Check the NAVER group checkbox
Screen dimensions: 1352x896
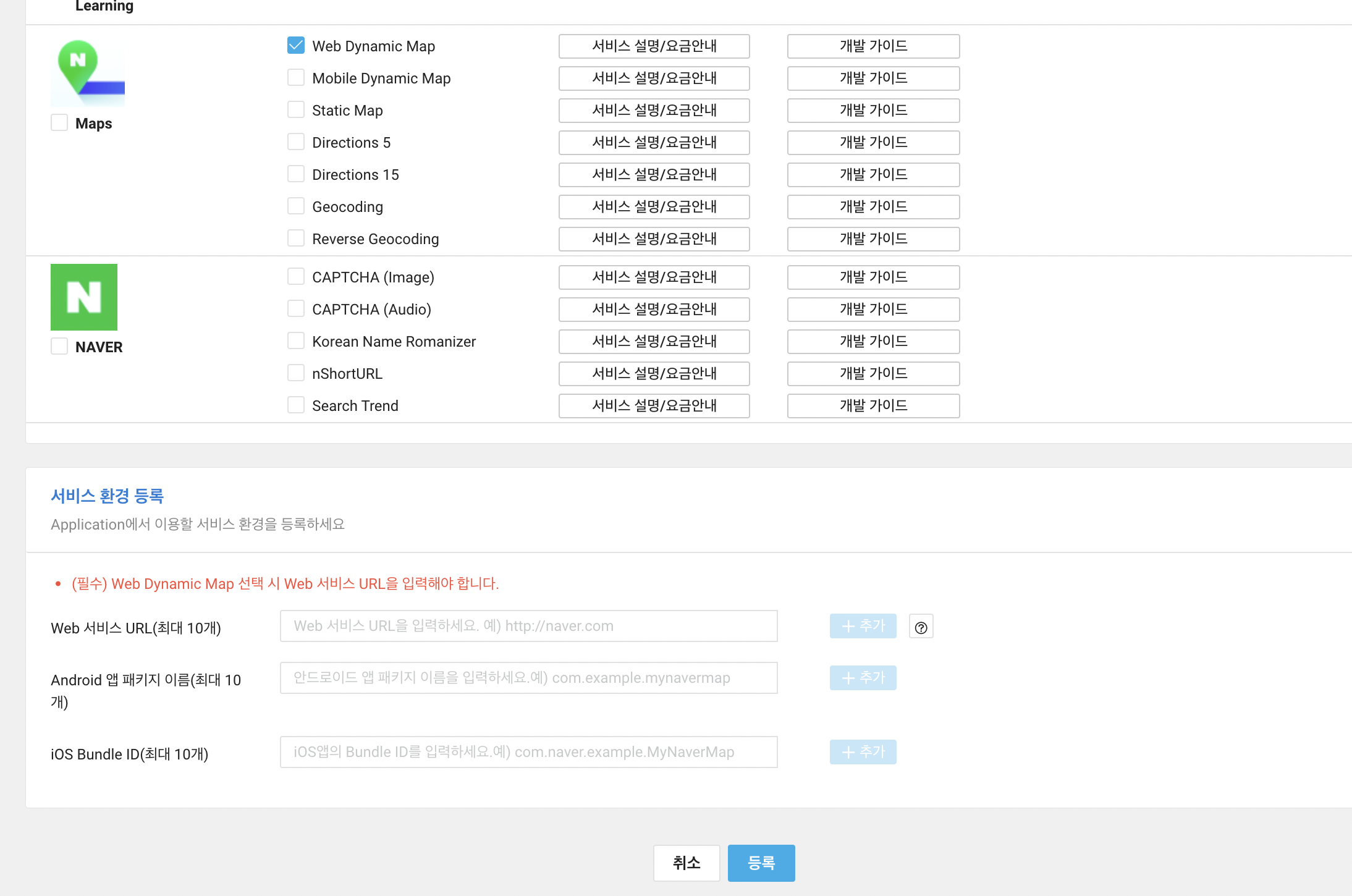(x=59, y=346)
